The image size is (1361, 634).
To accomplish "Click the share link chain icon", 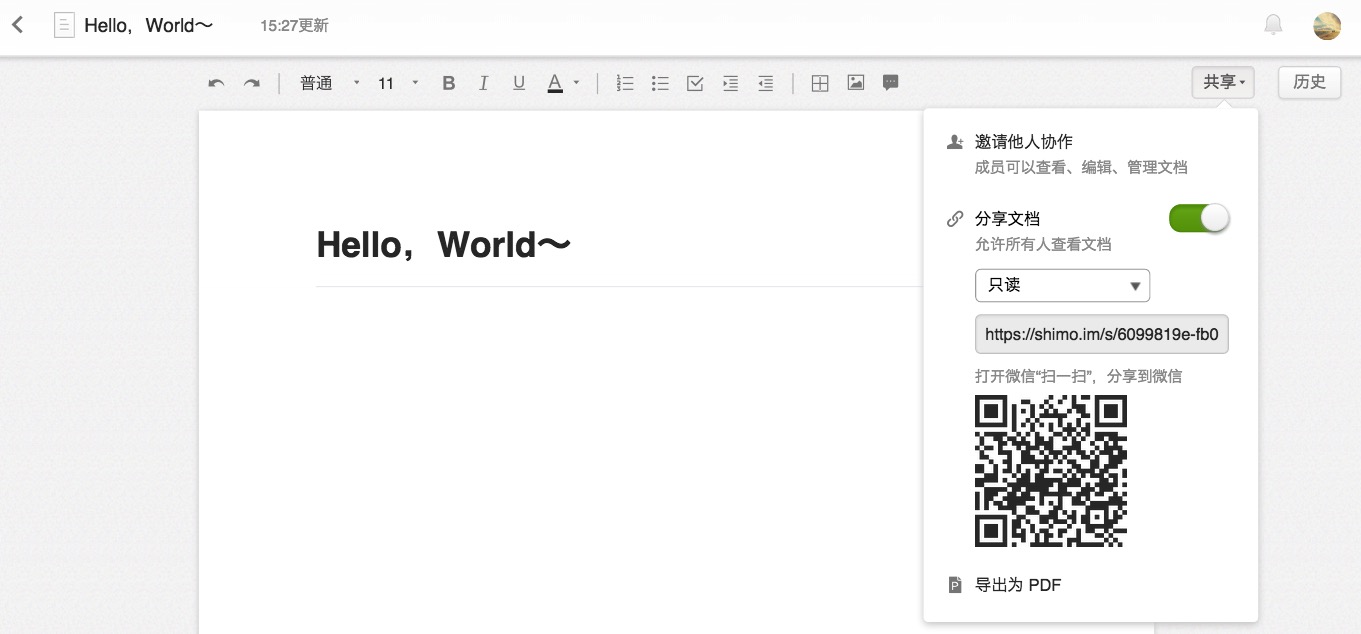I will (x=955, y=219).
